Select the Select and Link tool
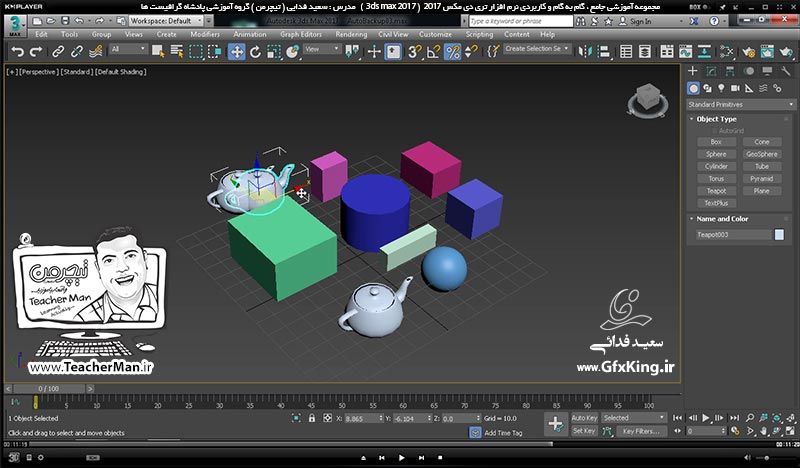800x468 pixels. point(58,52)
